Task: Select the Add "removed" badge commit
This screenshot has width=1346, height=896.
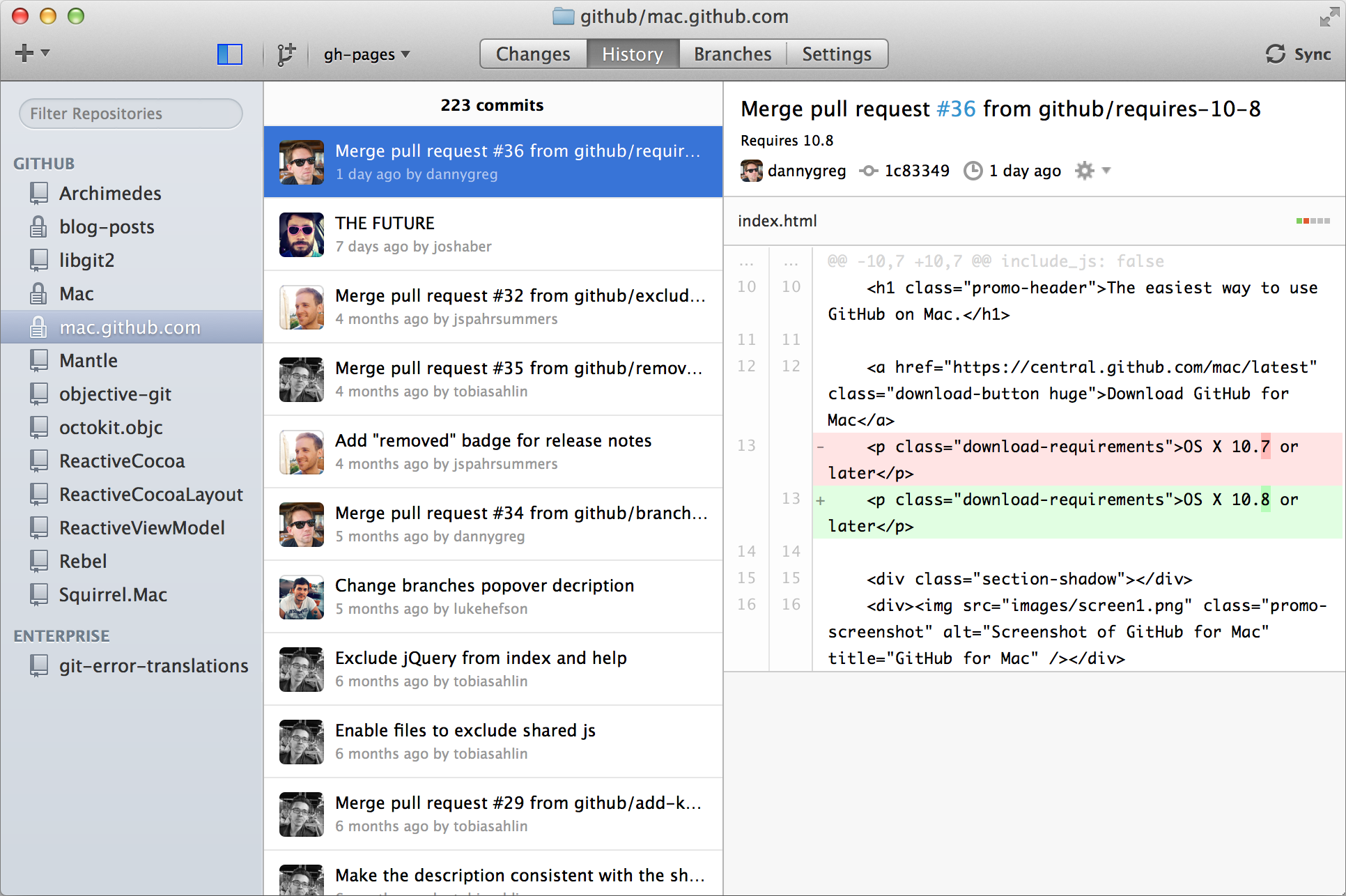Action: tap(493, 451)
